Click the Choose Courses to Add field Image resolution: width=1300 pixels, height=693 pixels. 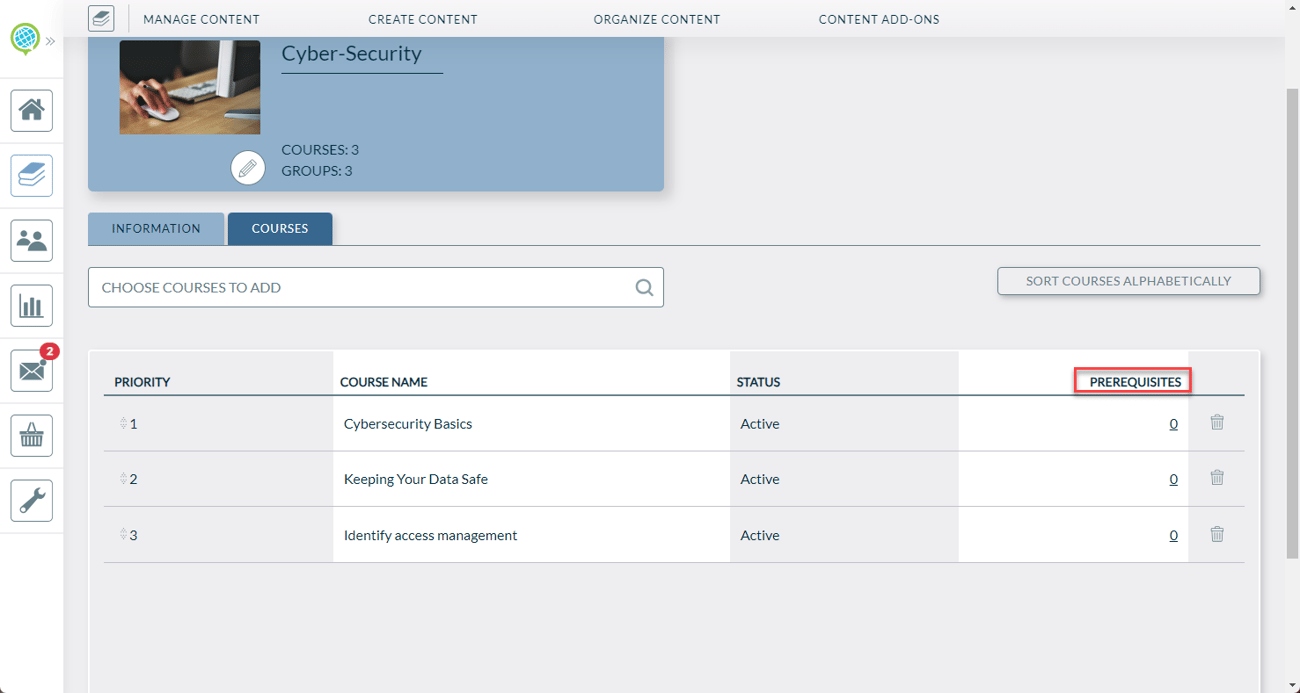(360, 287)
